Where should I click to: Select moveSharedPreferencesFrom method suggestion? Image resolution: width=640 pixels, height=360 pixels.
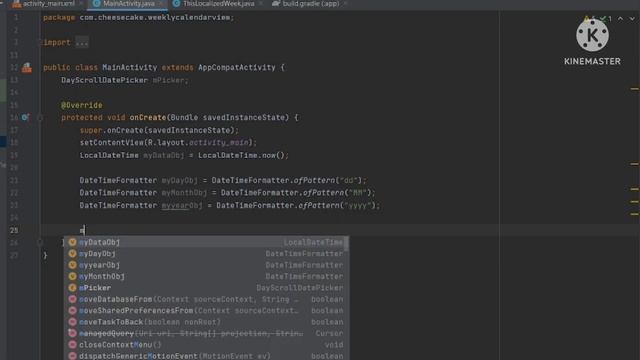206,311
